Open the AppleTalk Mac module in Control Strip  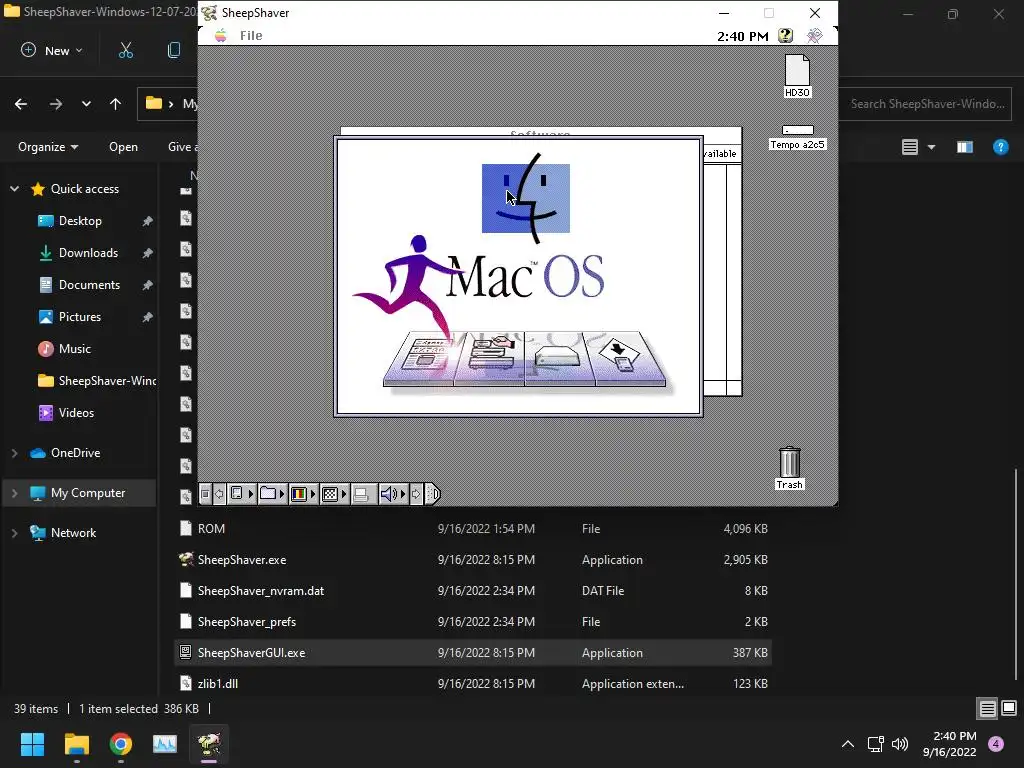tap(241, 494)
